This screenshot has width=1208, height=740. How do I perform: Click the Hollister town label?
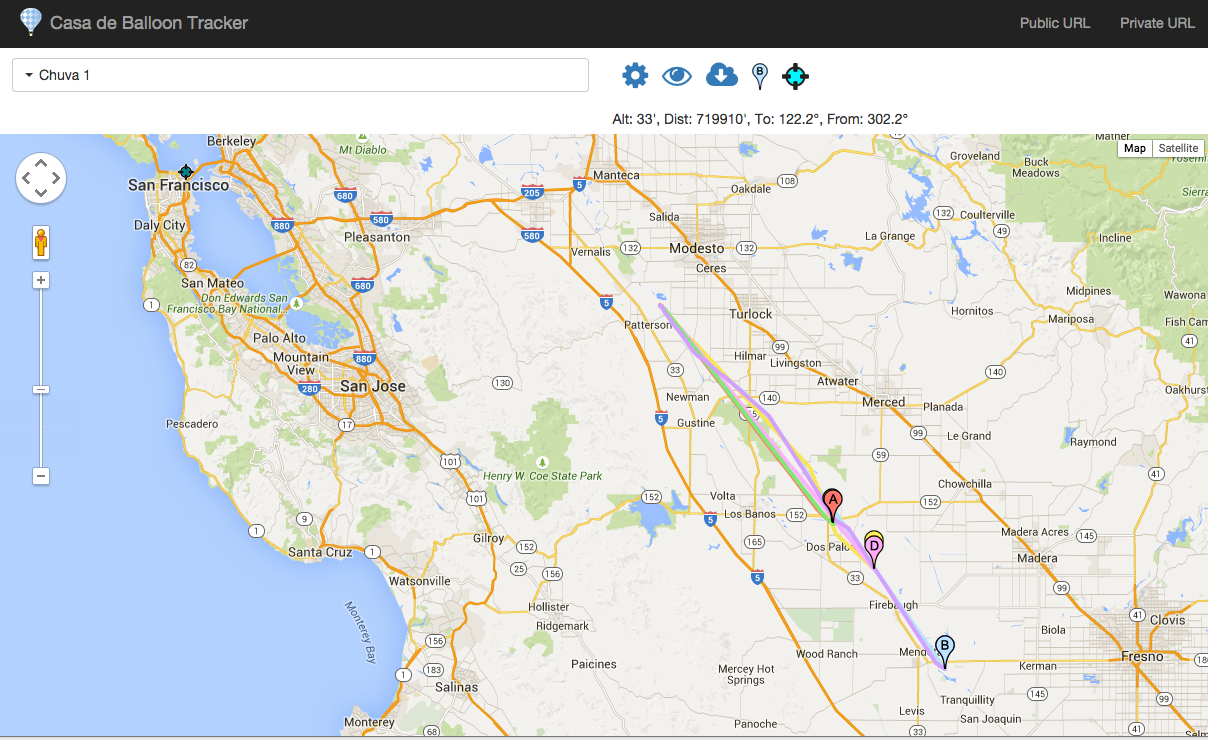(549, 607)
